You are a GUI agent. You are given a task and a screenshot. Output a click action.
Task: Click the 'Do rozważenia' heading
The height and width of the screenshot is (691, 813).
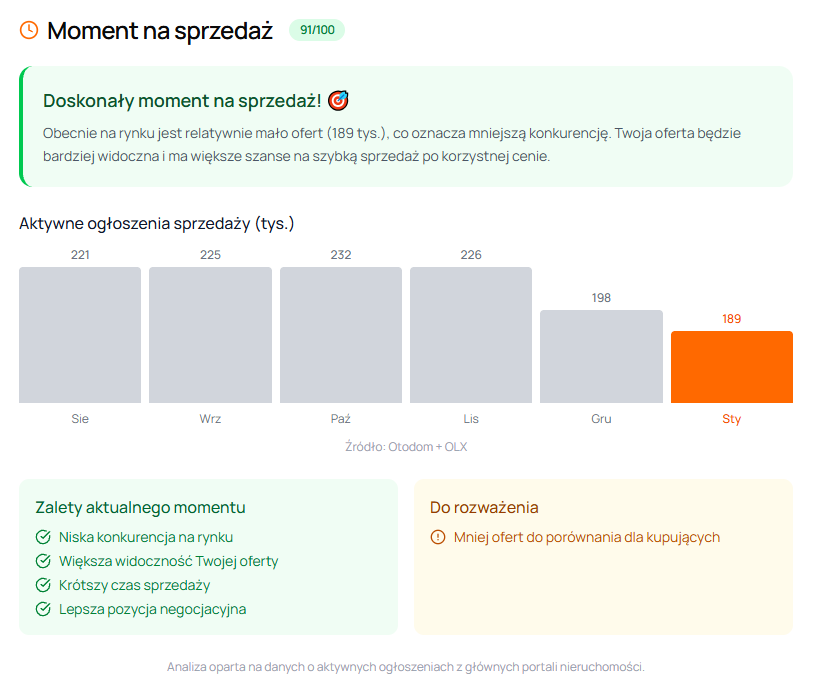point(484,507)
